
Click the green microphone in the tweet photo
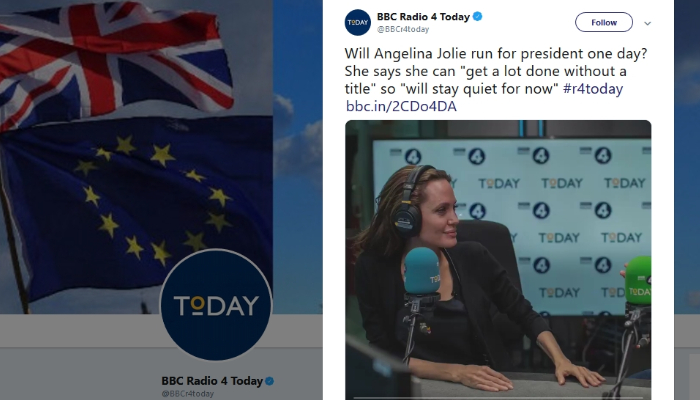click(x=638, y=281)
